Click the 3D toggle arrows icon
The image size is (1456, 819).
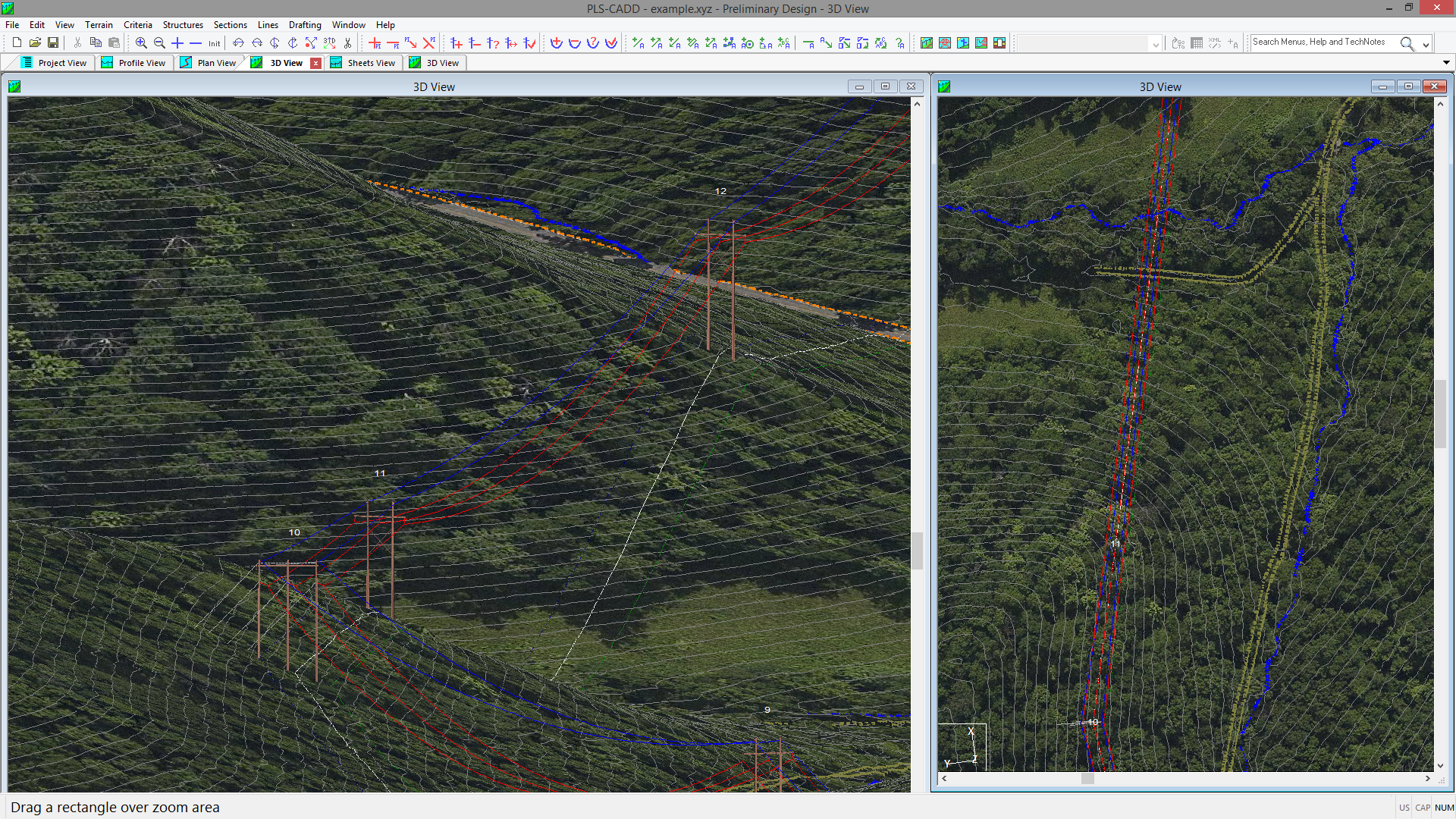[x=329, y=43]
